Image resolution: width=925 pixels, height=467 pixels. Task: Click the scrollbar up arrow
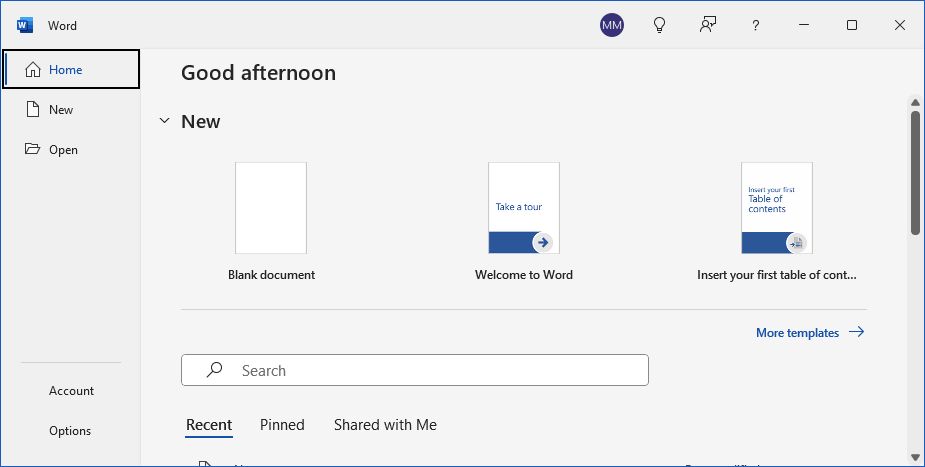point(915,103)
